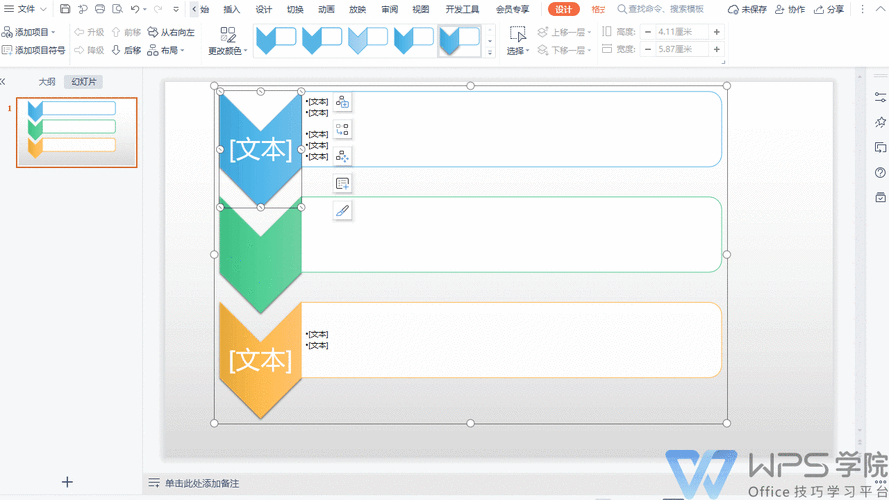The image size is (889, 500).
Task: Open the 文件 menu
Action: (x=26, y=9)
